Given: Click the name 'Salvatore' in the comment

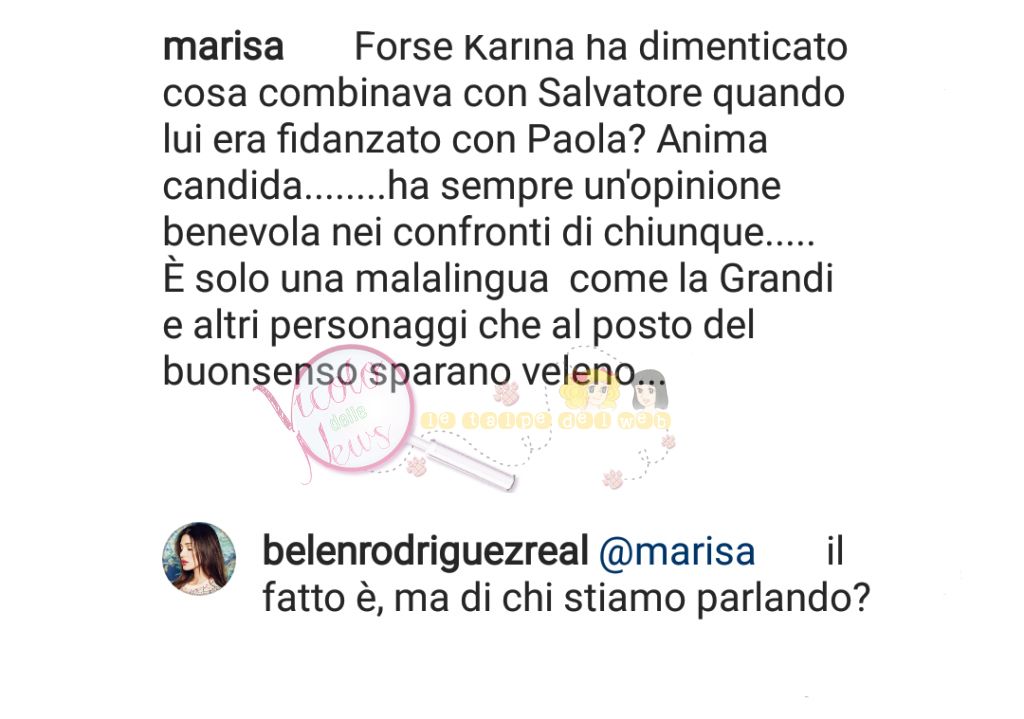Looking at the screenshot, I should (620, 93).
